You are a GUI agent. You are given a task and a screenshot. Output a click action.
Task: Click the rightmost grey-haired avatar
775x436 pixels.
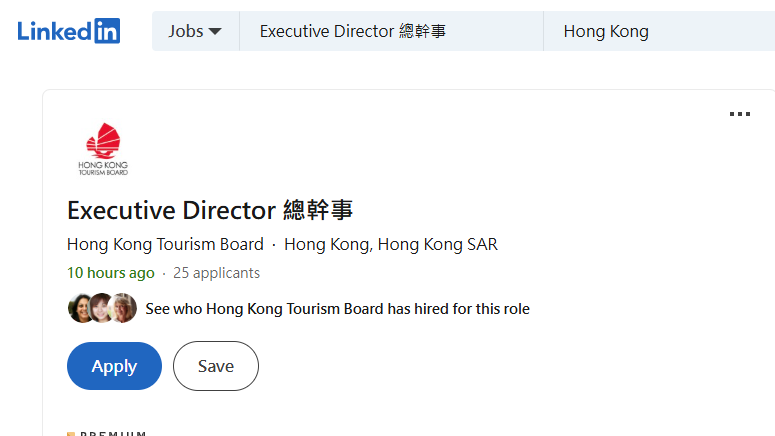click(x=123, y=308)
